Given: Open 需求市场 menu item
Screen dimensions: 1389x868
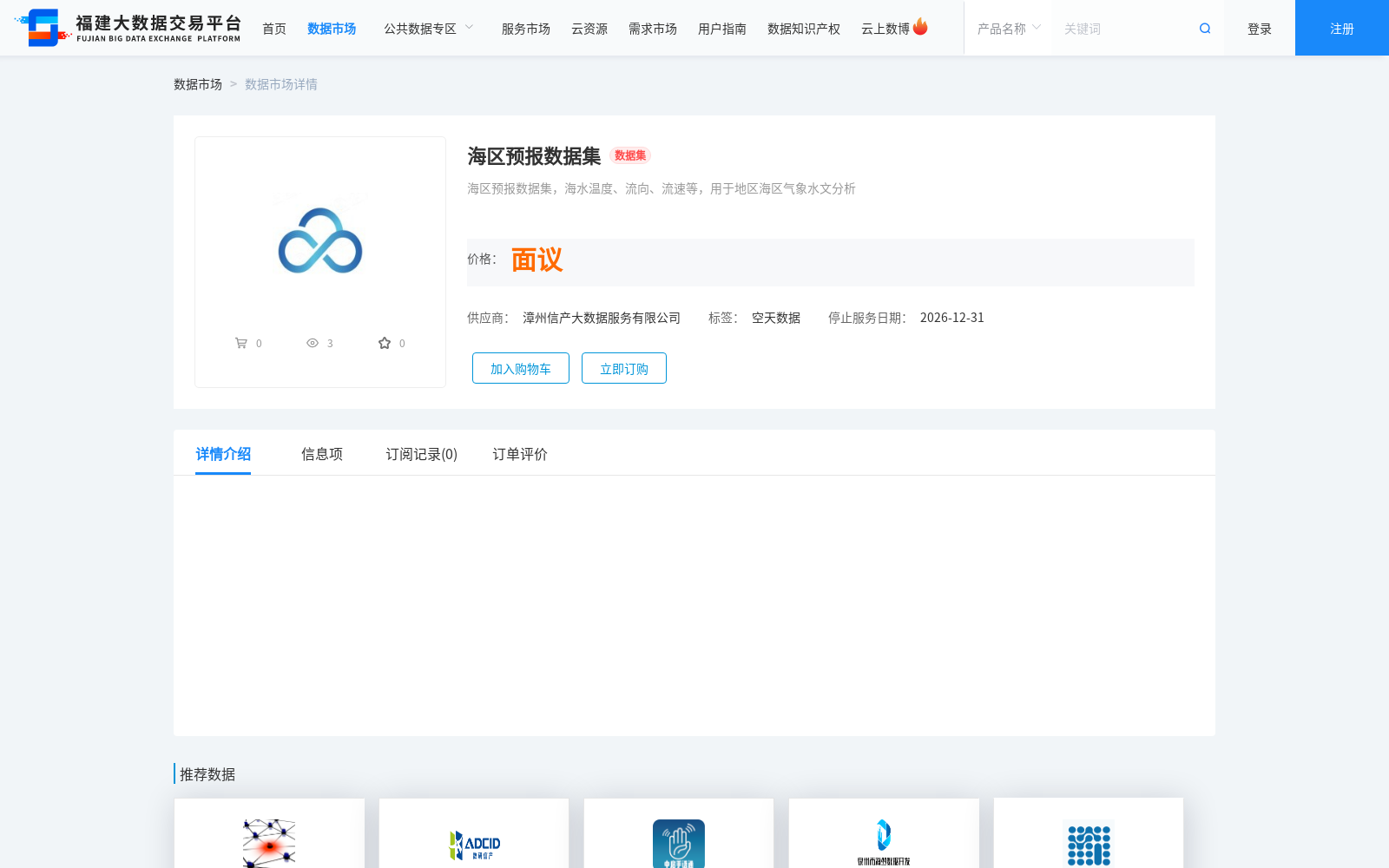Looking at the screenshot, I should point(653,29).
